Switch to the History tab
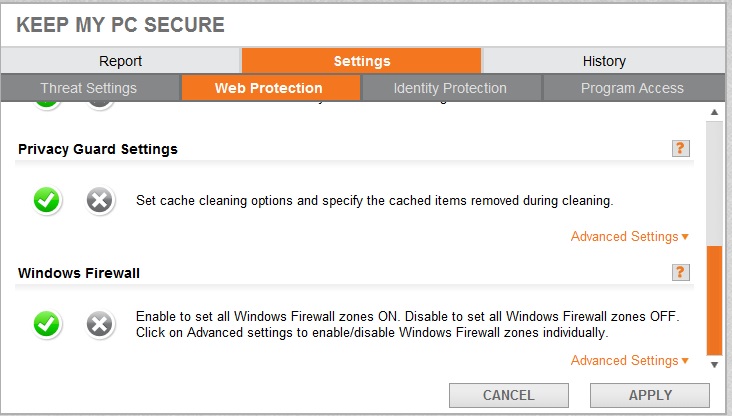 click(x=604, y=61)
